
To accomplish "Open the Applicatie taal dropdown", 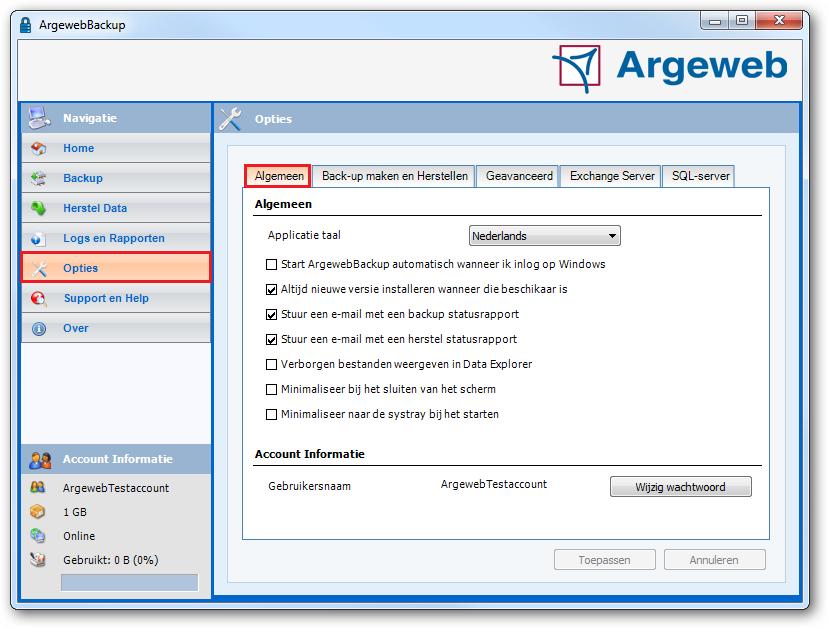I will point(544,236).
